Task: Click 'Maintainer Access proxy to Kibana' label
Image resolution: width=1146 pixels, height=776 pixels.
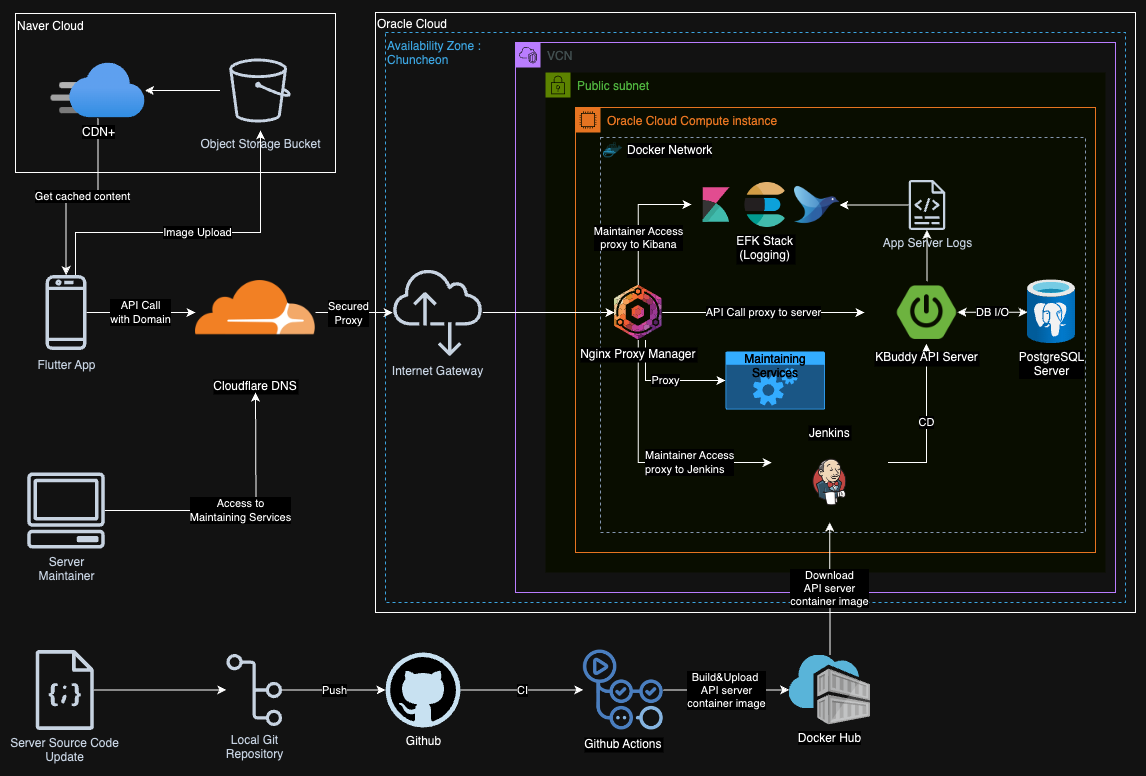Action: [x=638, y=237]
